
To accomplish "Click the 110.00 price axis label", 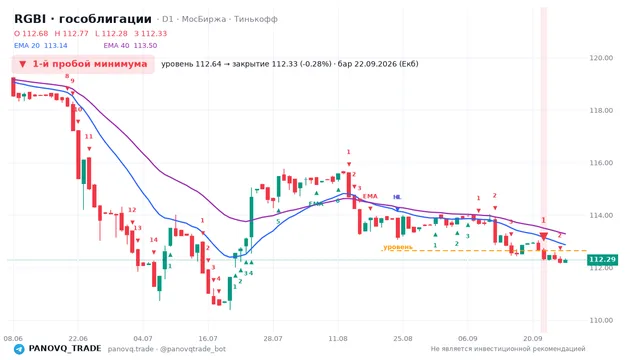I will (601, 320).
